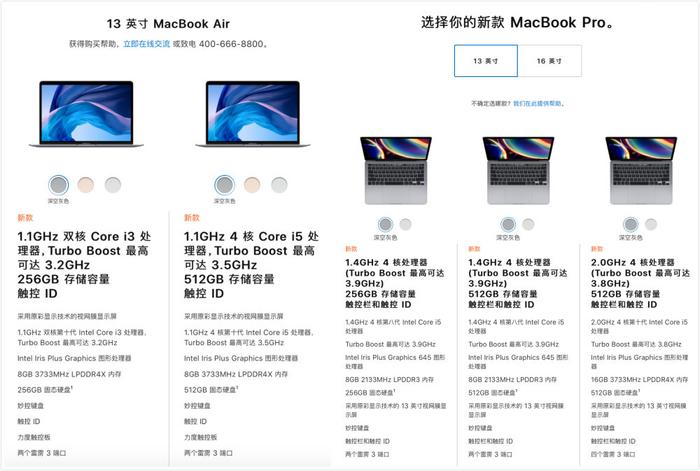Screen dimensions: 700x471
Task: Choose silver for 1.4GHz 512GB MacBook Pro
Action: [528, 224]
